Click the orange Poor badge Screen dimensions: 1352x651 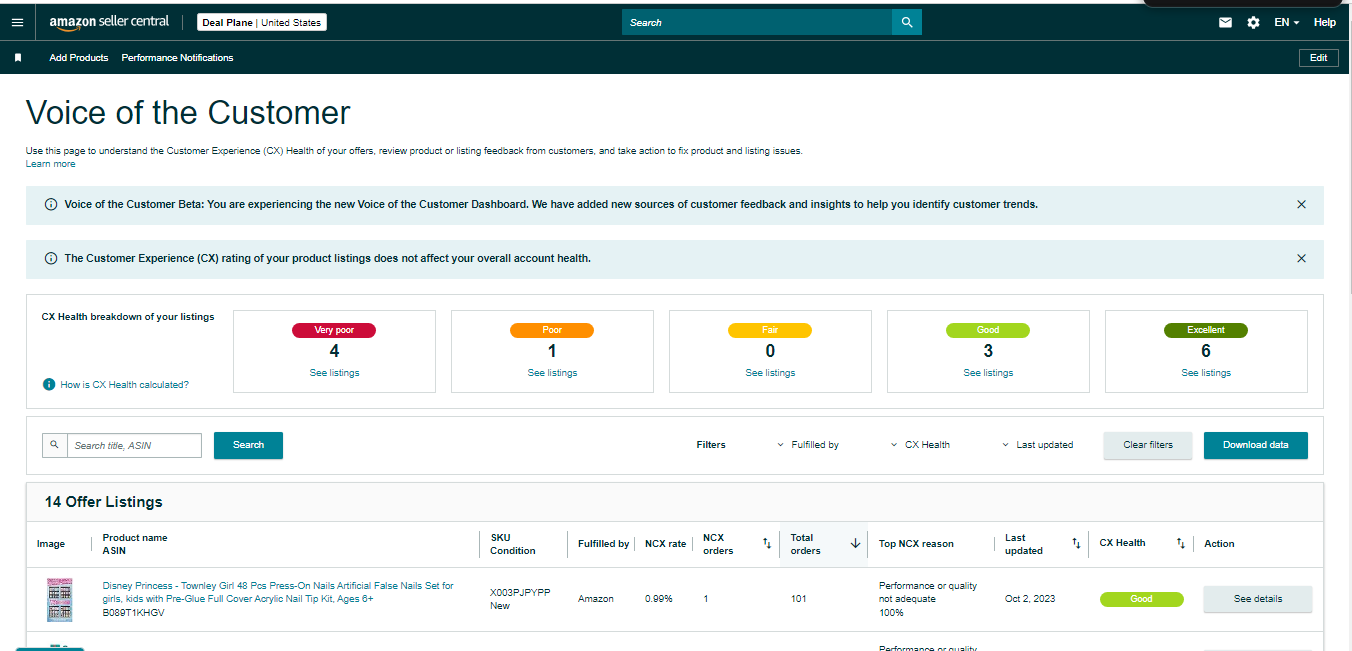coord(552,330)
